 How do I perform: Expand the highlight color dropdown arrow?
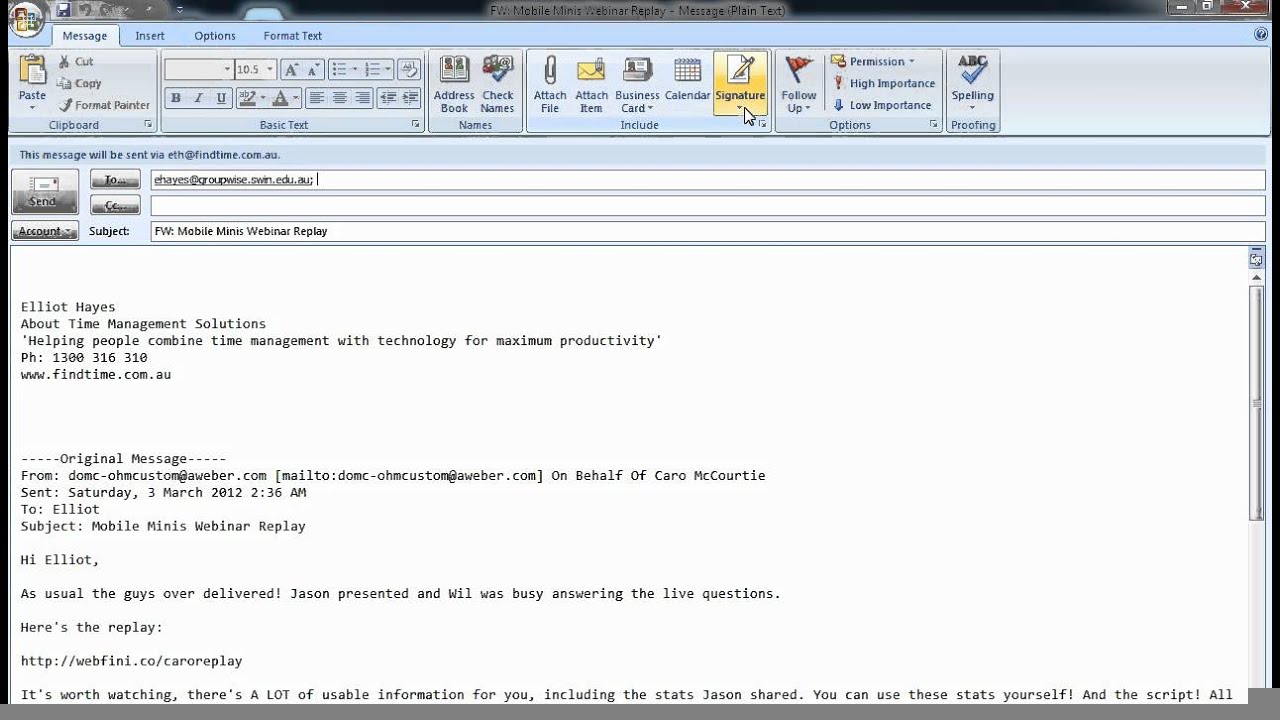pos(262,98)
